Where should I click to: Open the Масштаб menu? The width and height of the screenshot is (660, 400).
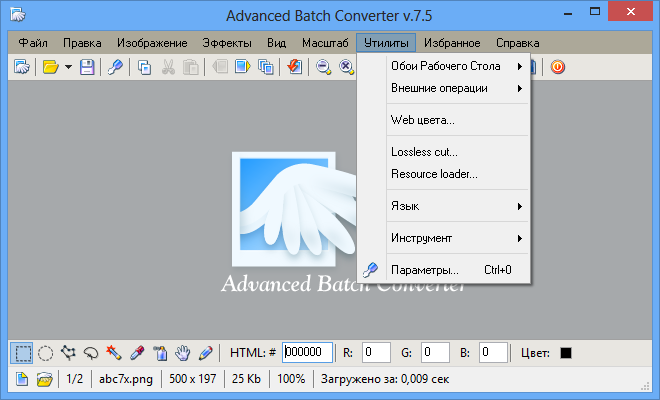click(325, 43)
